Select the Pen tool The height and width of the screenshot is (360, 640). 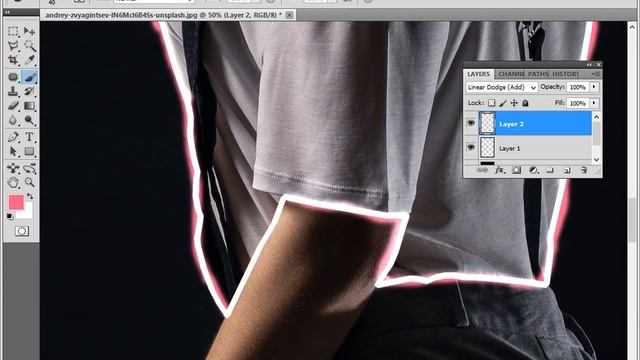13,137
